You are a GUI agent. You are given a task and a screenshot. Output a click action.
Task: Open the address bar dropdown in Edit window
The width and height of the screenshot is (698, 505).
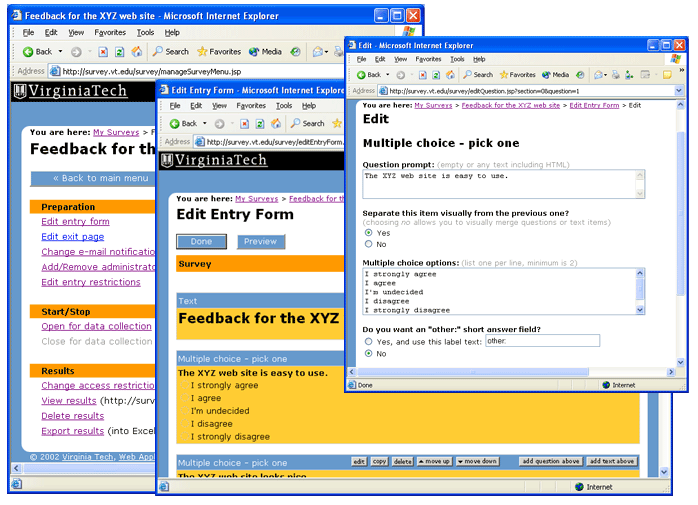pyautogui.click(x=679, y=90)
